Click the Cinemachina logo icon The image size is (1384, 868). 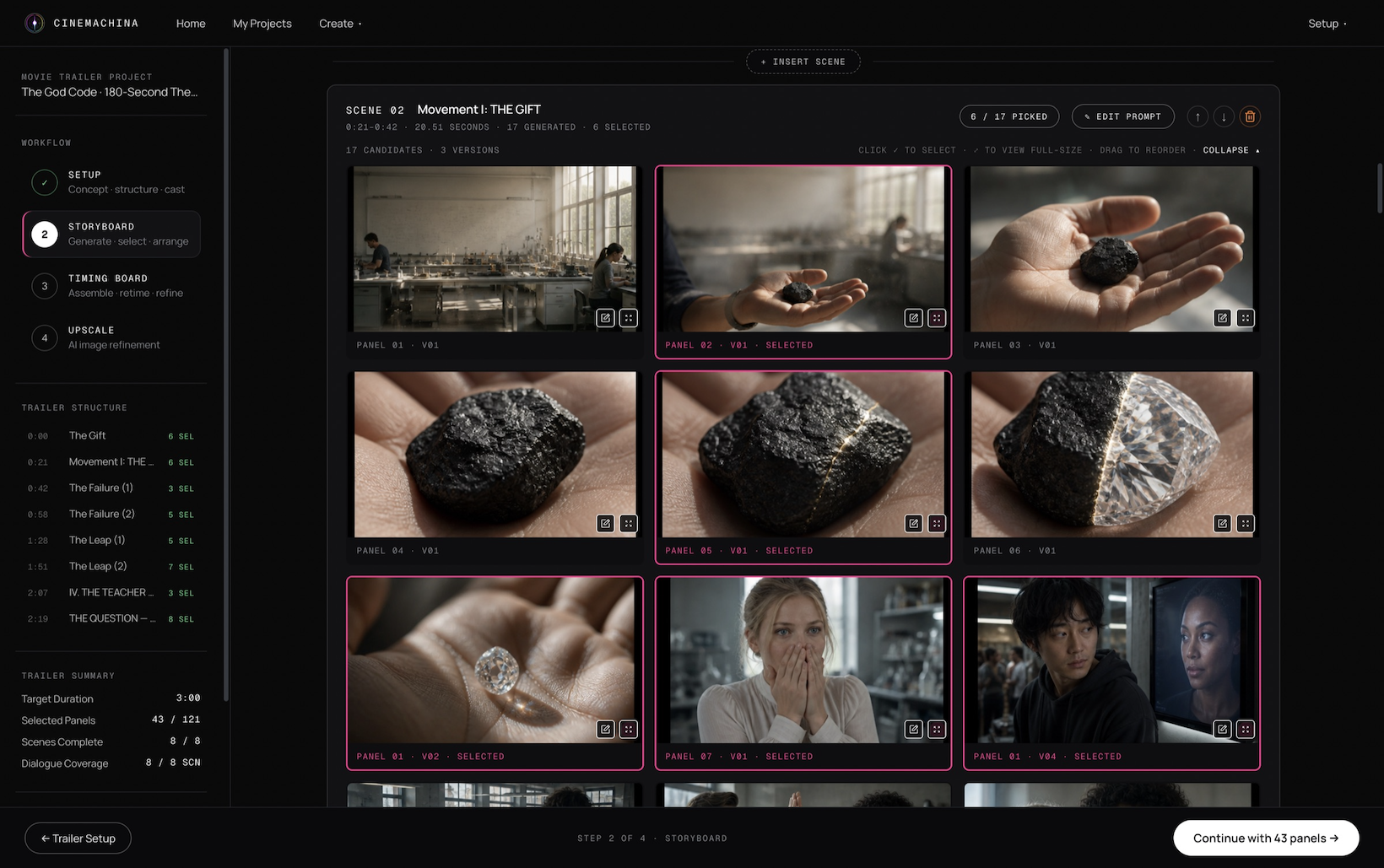[35, 23]
